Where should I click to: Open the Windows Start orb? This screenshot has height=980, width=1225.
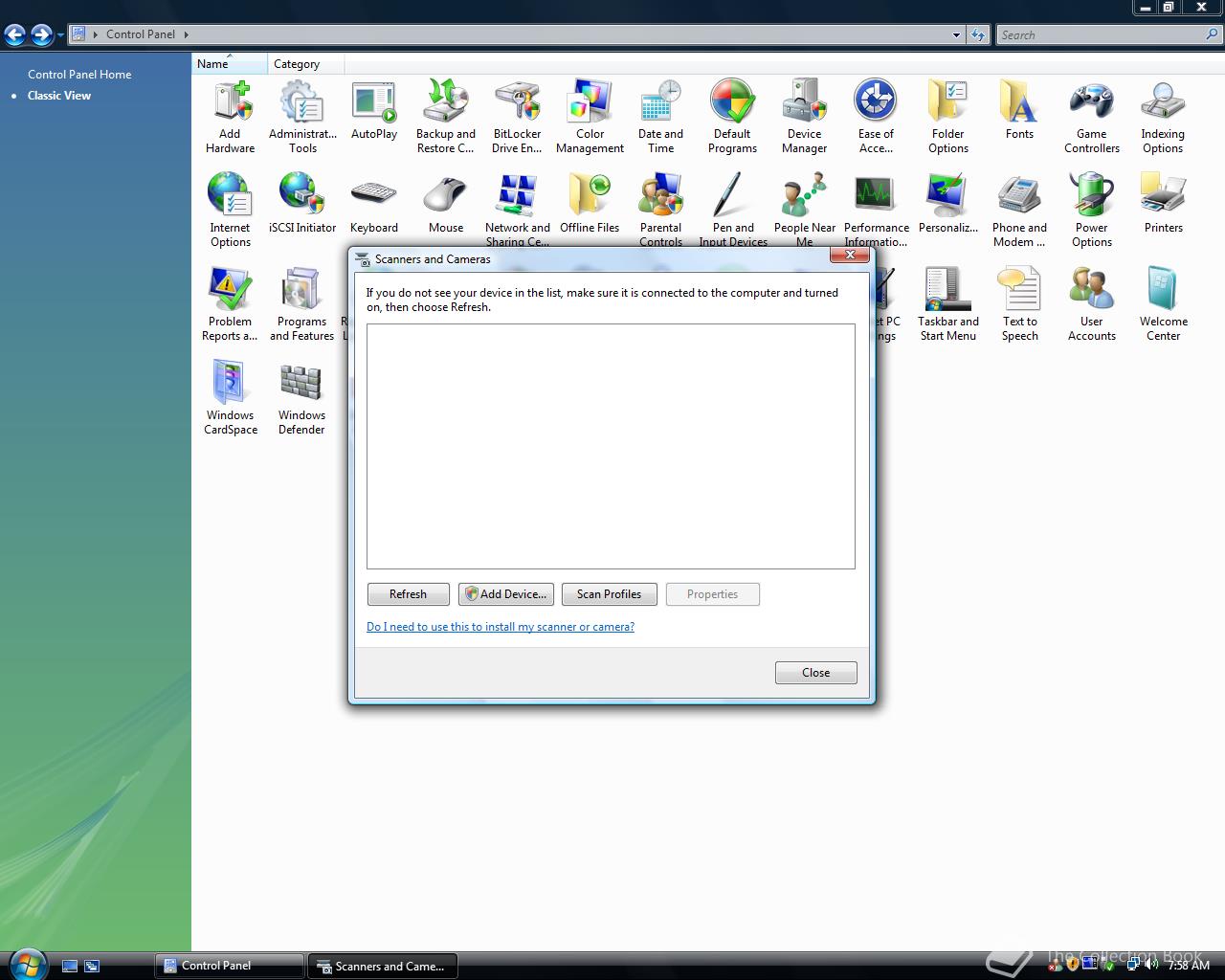coord(27,964)
